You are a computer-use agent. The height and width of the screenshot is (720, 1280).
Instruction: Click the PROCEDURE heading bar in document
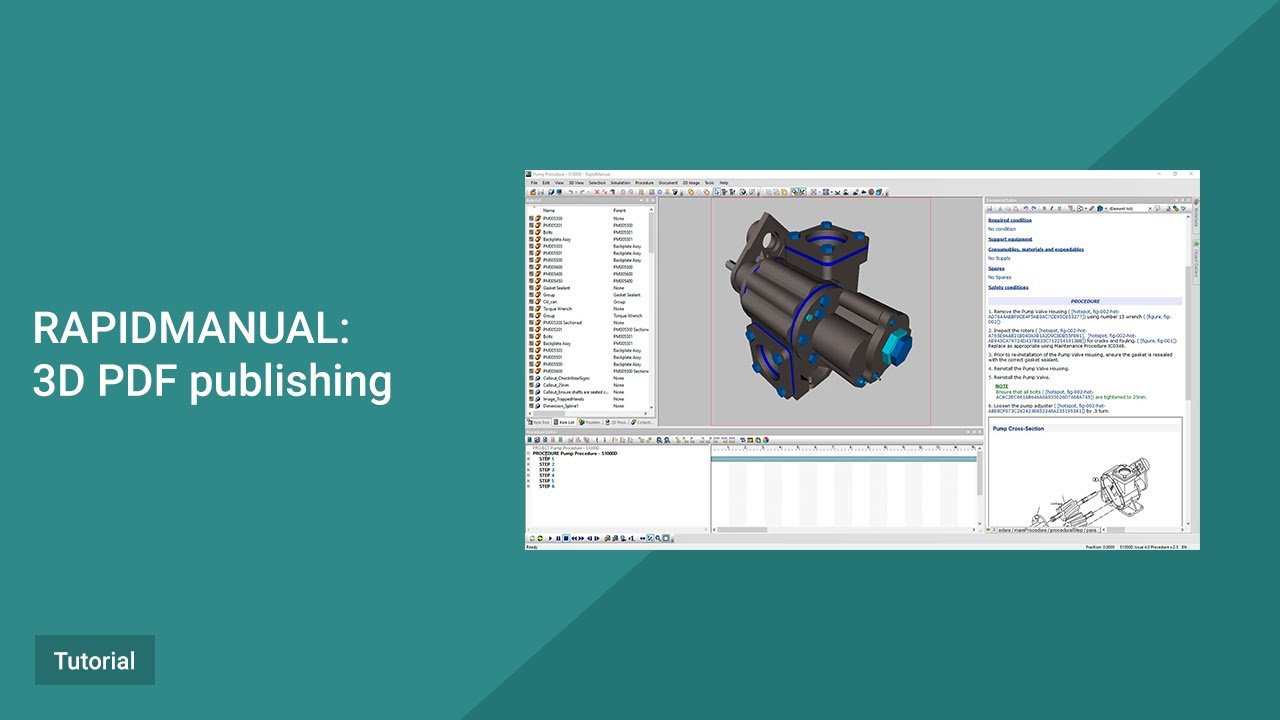click(x=1085, y=301)
